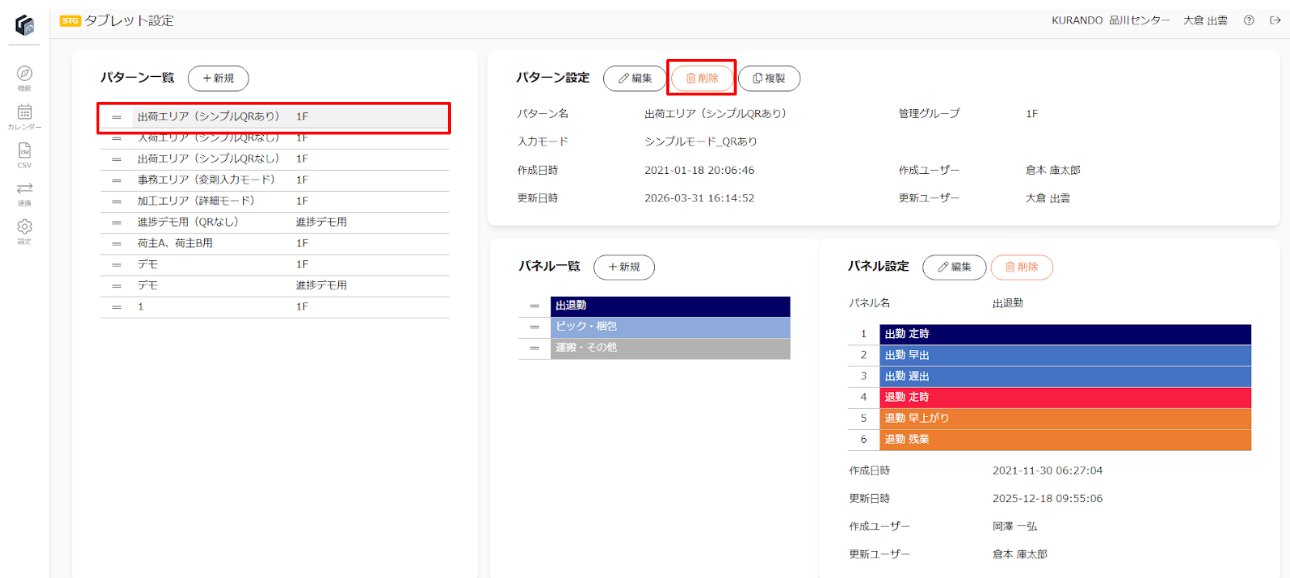Grab the handle of 運搬・その他 panel row
1290x578 pixels.
(535, 348)
